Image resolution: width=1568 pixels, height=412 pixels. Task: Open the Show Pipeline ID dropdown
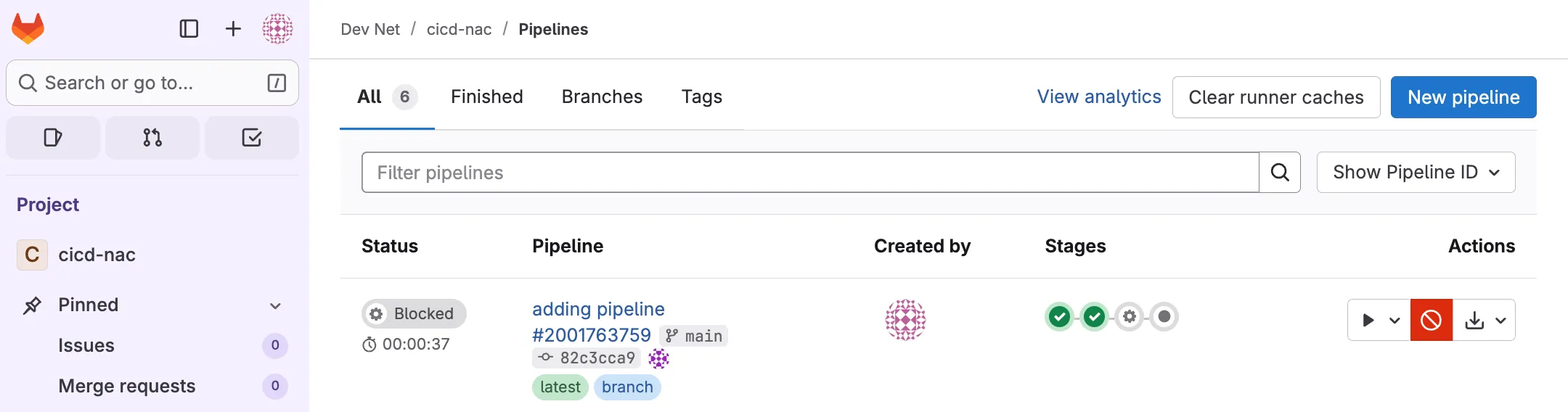[x=1416, y=173]
